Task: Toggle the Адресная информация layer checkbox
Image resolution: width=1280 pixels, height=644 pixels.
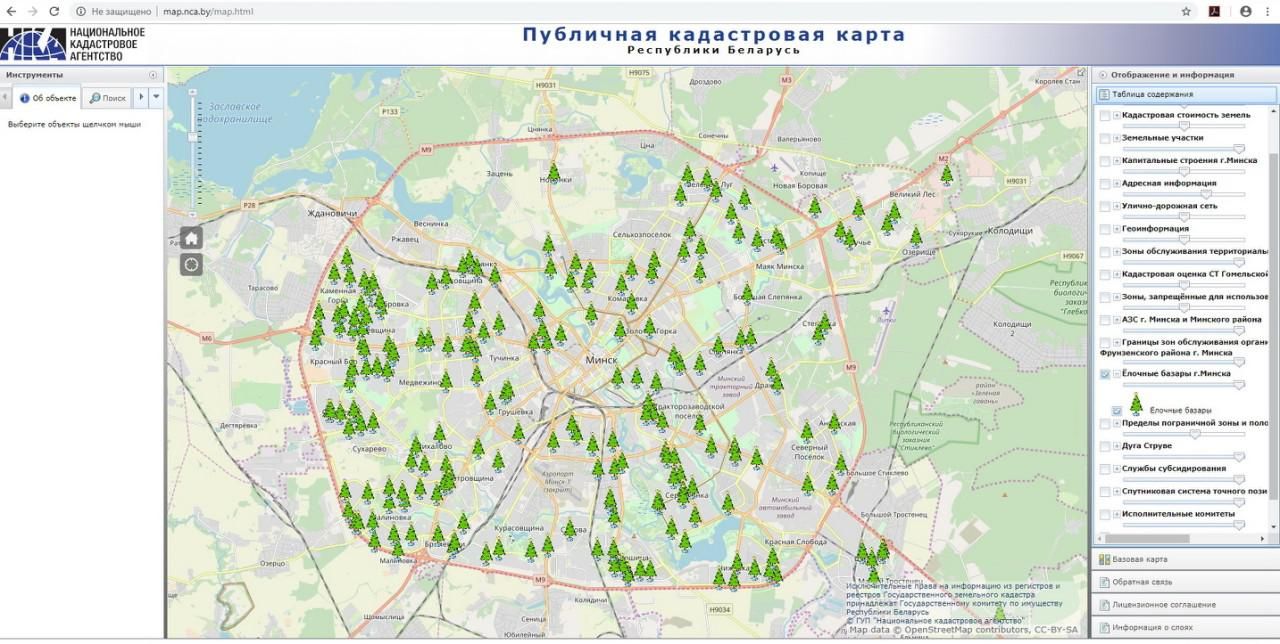Action: tap(1105, 184)
